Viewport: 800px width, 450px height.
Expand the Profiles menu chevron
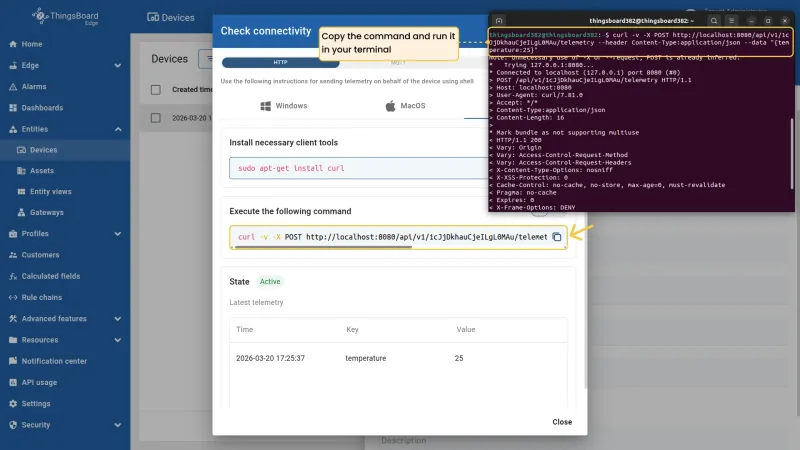point(118,234)
